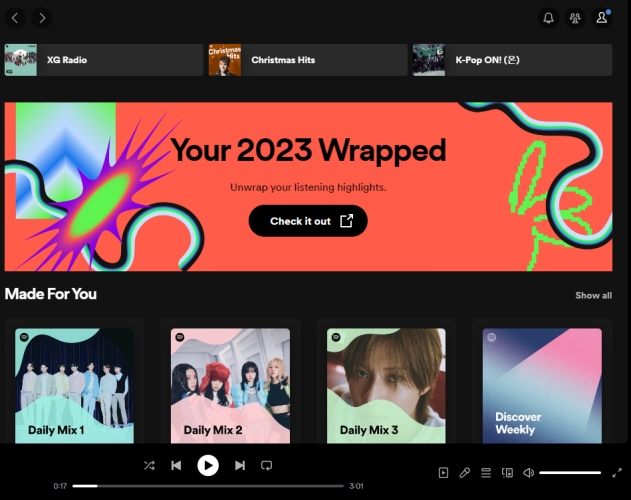This screenshot has height=500, width=631.
Task: Click the XG Radio cover thumbnail
Action: coord(21,60)
